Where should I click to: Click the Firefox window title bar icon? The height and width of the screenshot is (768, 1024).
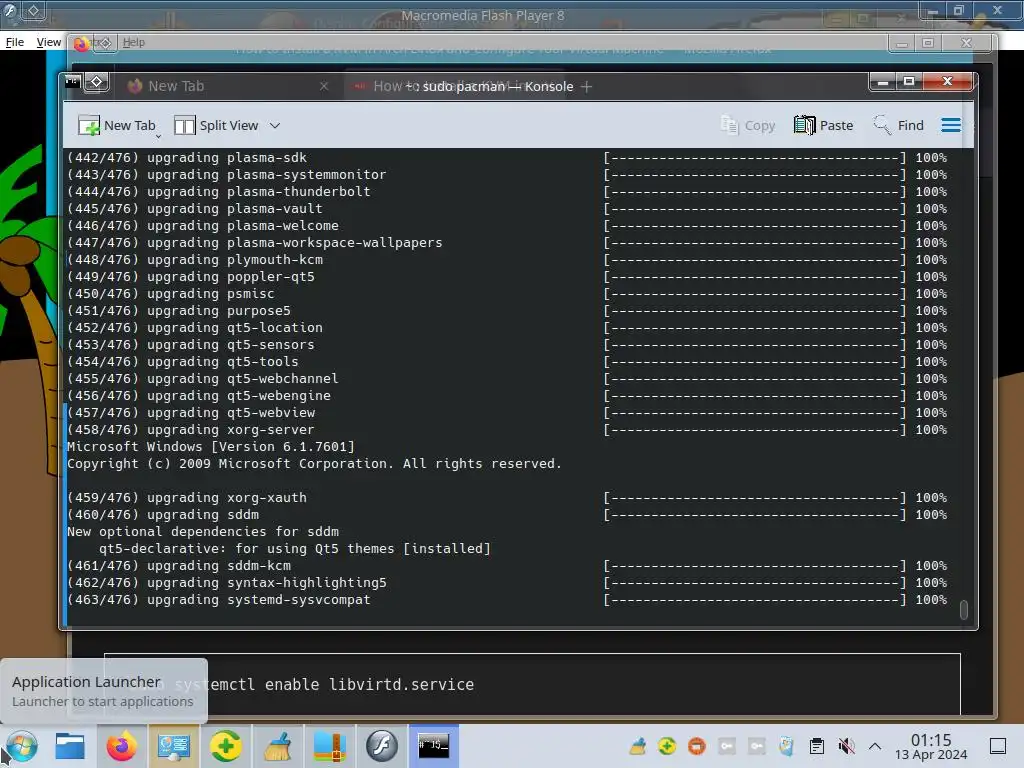click(x=81, y=44)
